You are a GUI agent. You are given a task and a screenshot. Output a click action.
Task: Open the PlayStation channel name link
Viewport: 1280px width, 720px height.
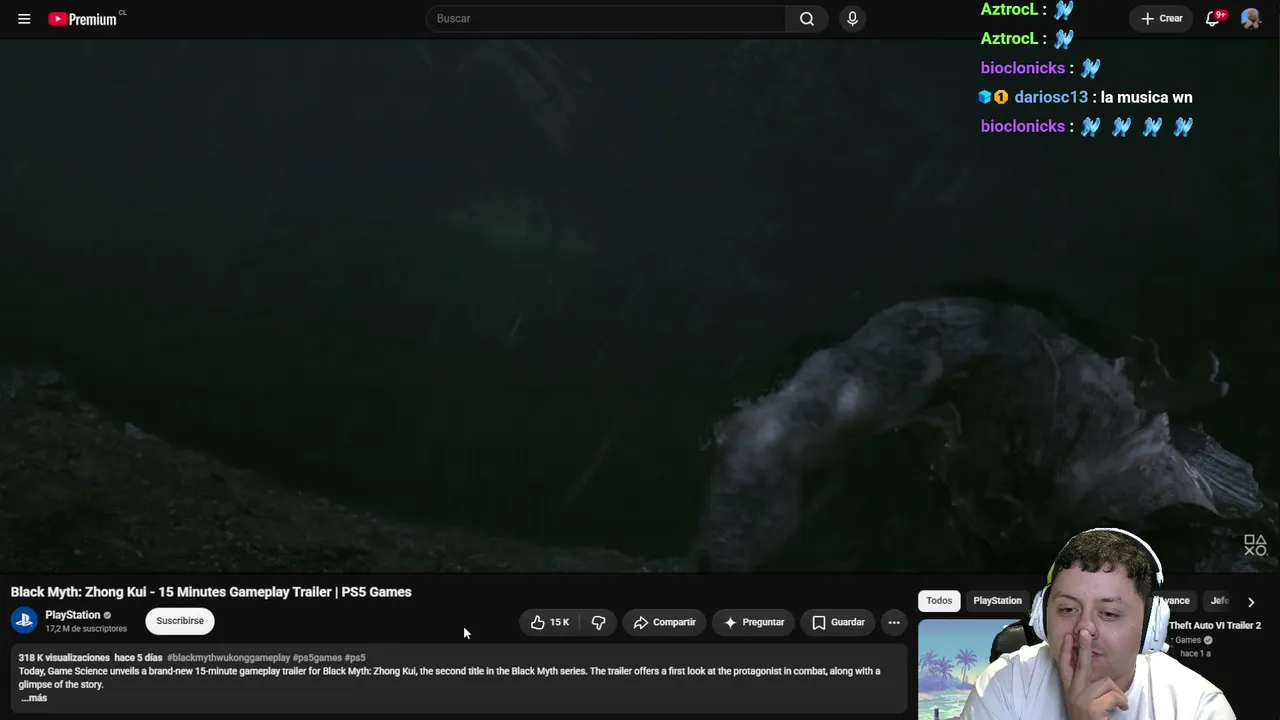(73, 615)
